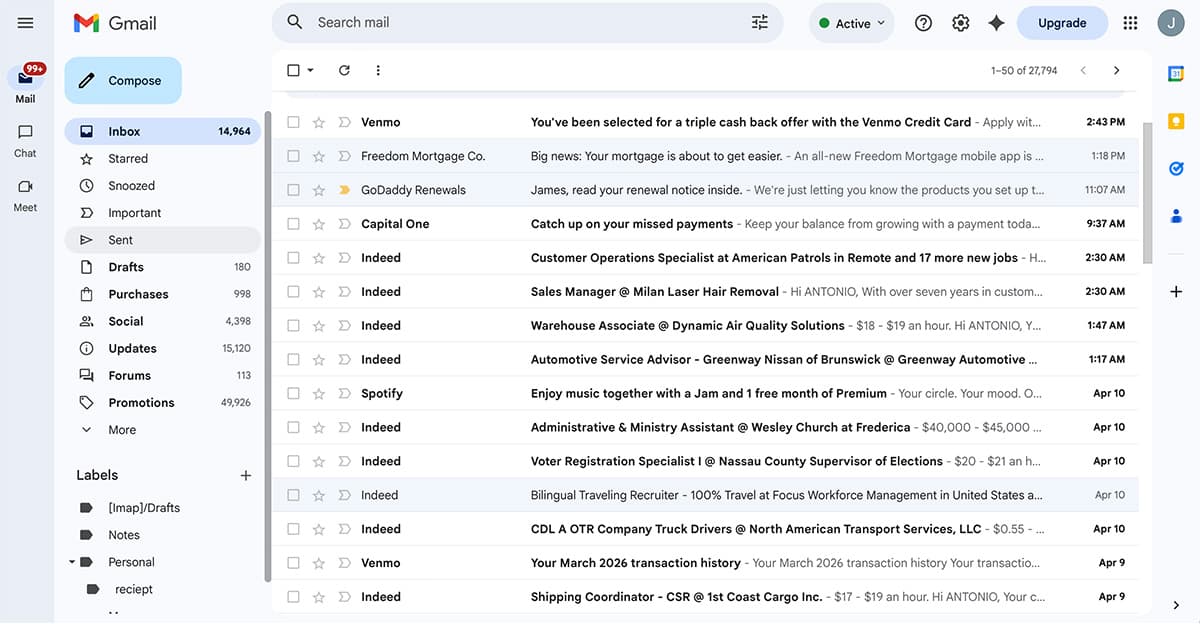1200x624 pixels.
Task: Check the Freedom Mortgage Co. email
Action: click(293, 156)
